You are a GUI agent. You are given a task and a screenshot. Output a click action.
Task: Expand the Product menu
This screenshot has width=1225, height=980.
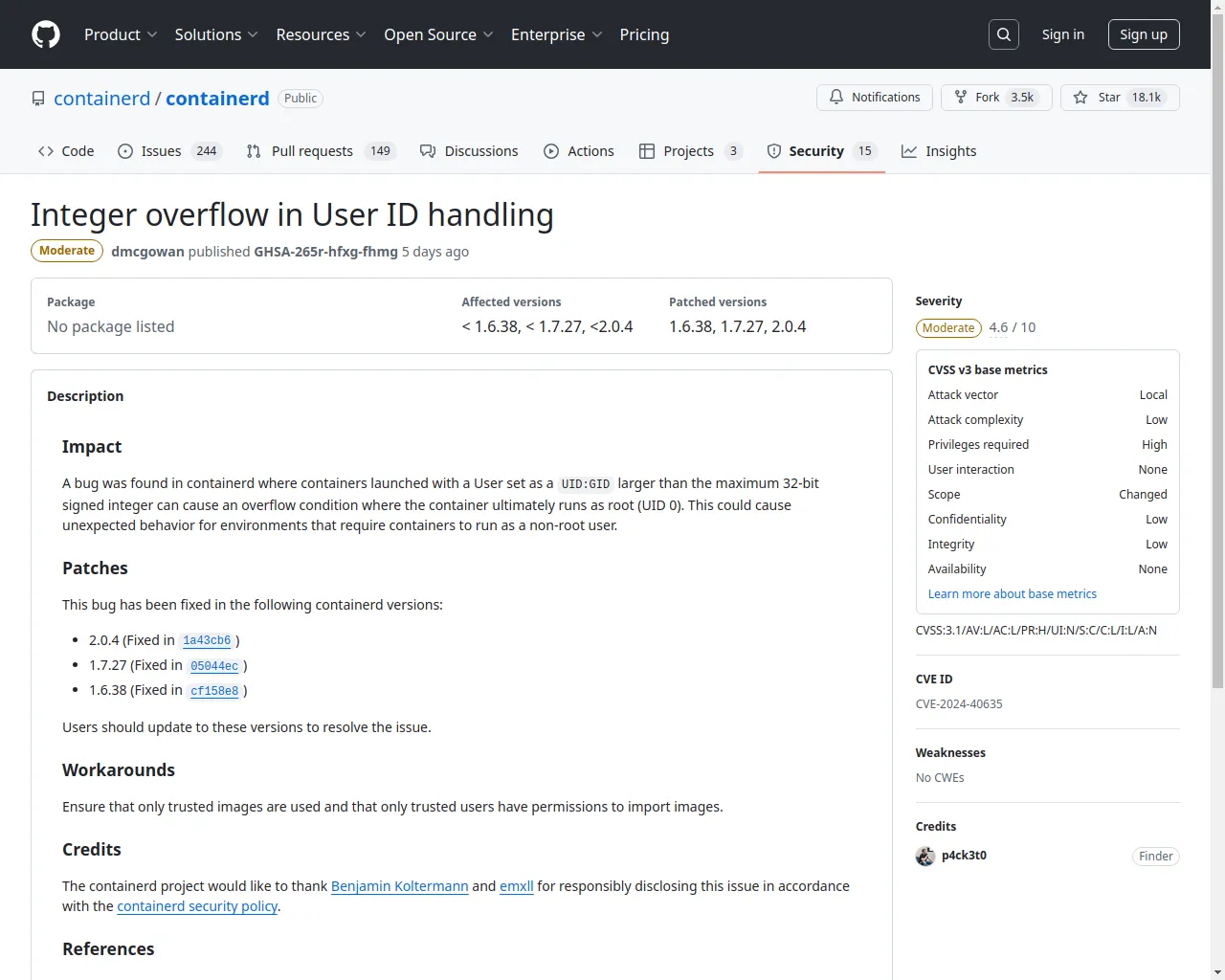pos(121,34)
